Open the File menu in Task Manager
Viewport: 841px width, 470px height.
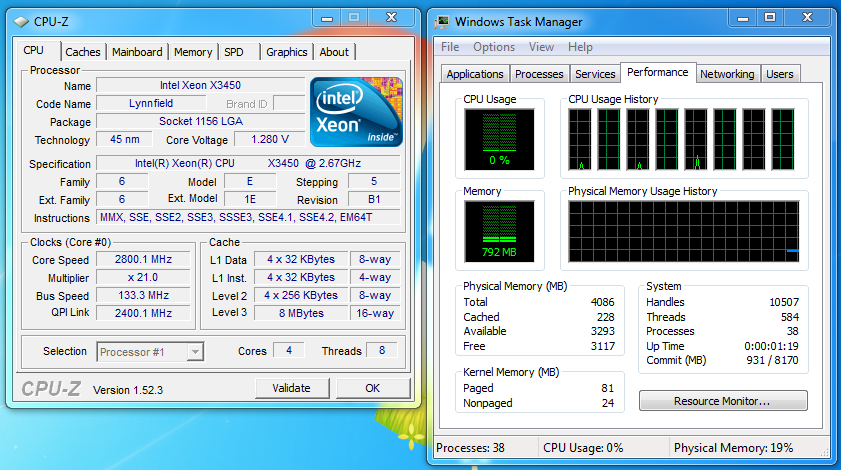click(x=450, y=47)
